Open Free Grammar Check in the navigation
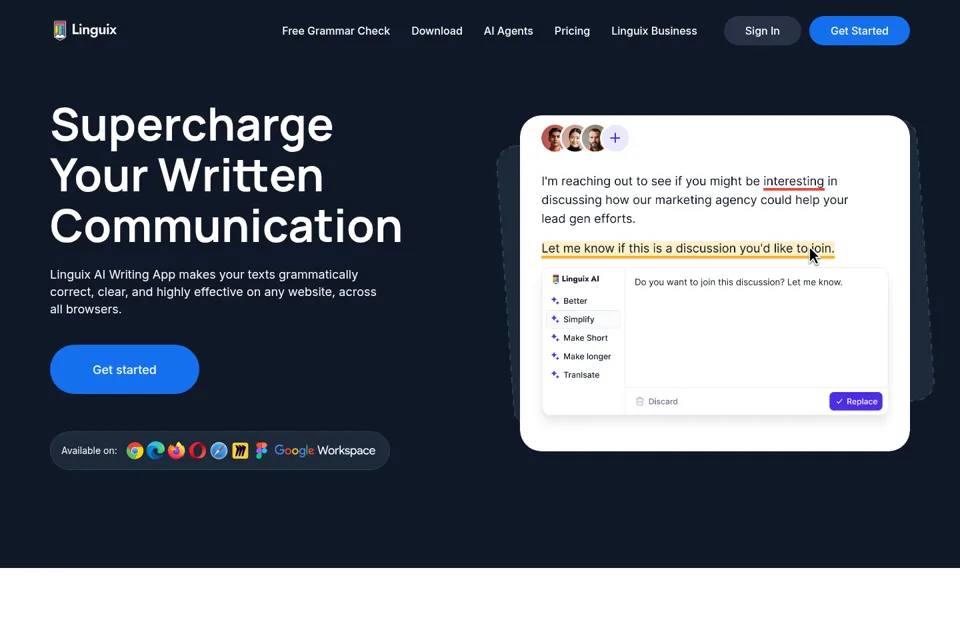960x640 pixels. (336, 31)
